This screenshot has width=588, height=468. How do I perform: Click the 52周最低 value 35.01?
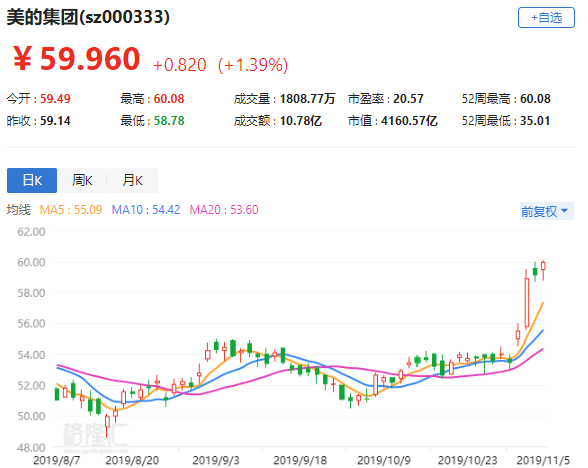coord(535,121)
